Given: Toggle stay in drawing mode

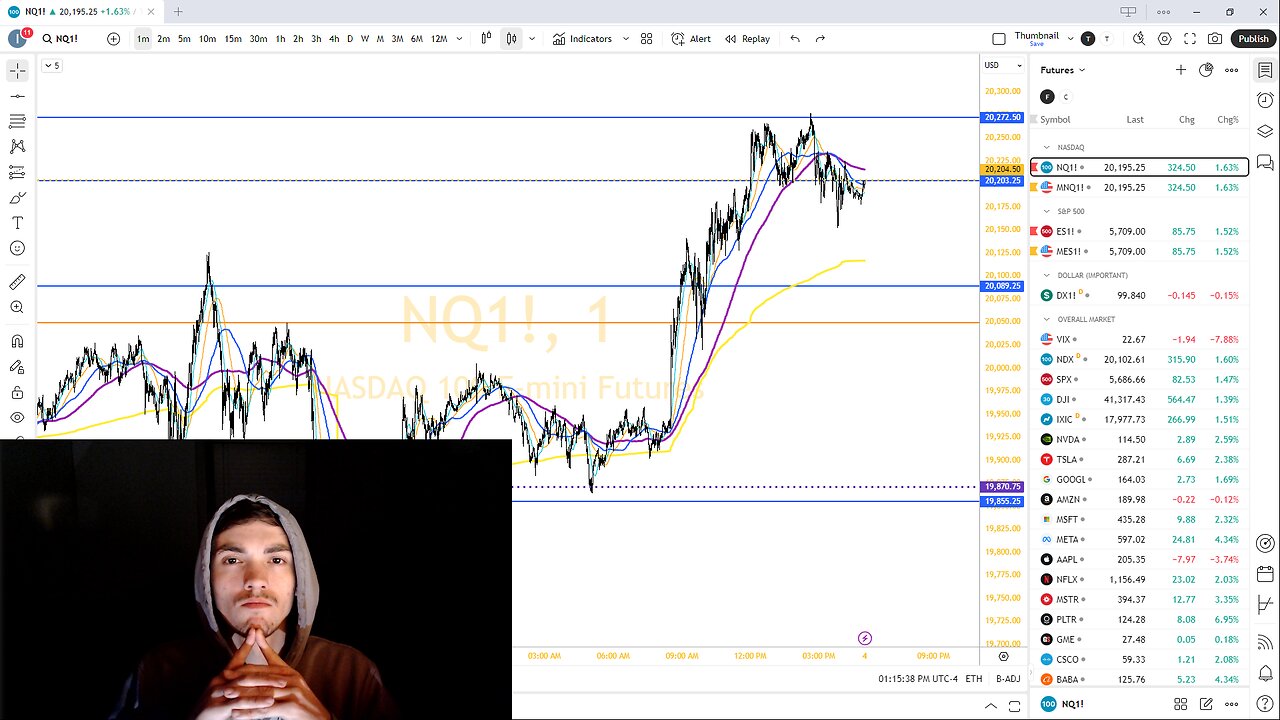Looking at the screenshot, I should click(17, 368).
